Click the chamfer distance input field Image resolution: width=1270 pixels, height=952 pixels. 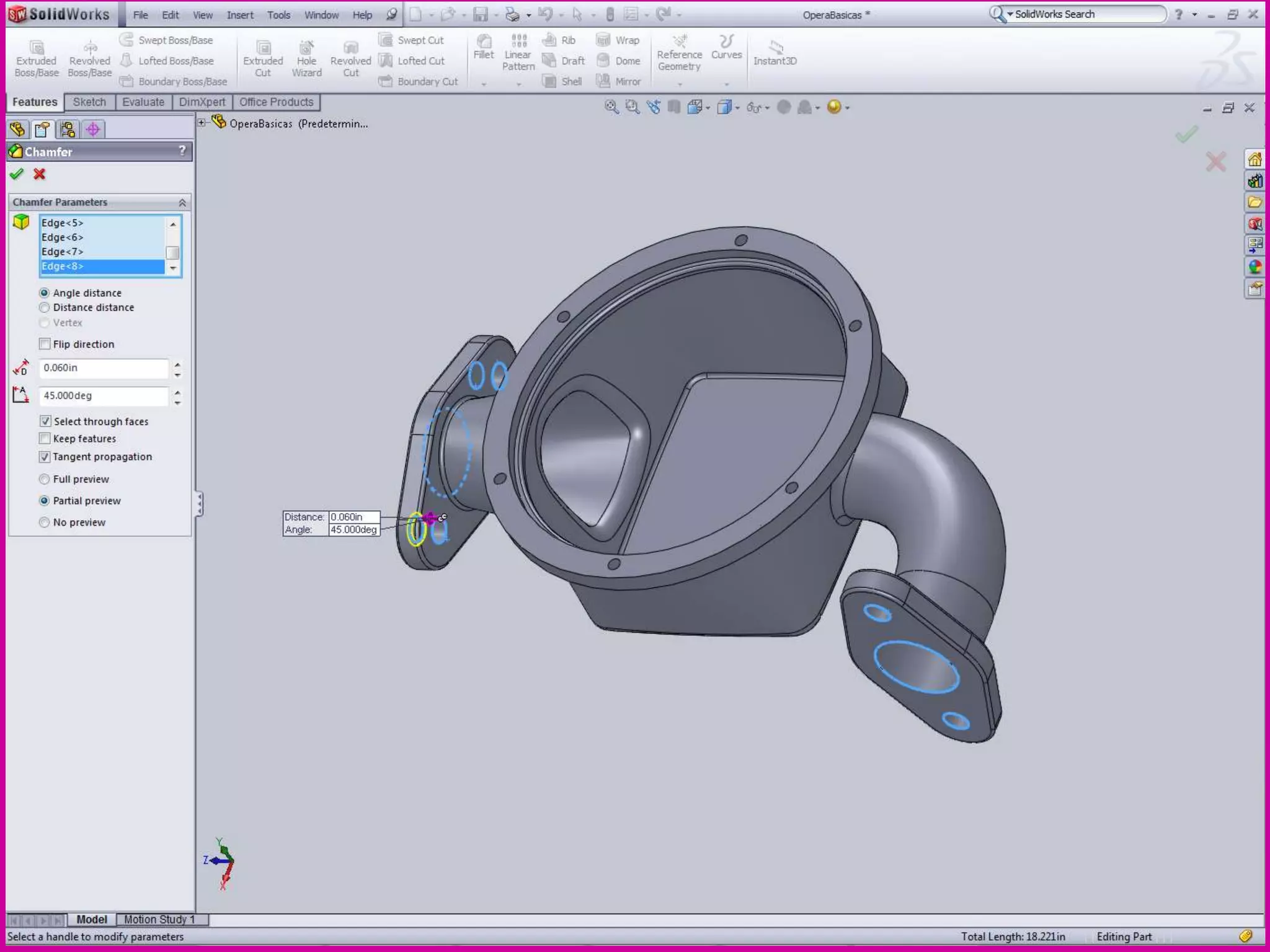click(103, 368)
